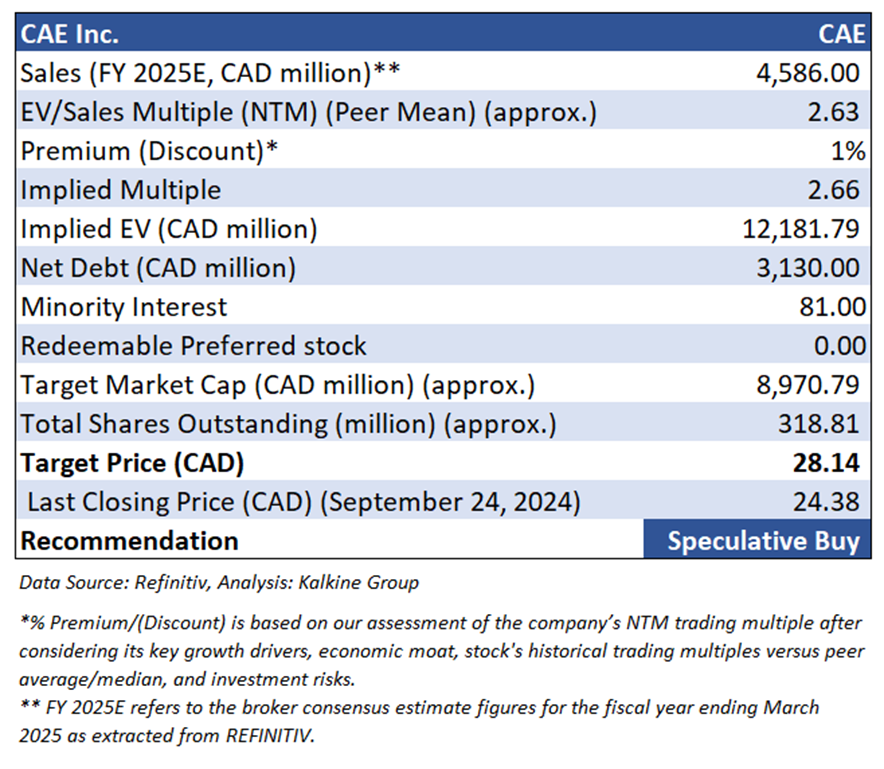Select the 'Implied EV (CAD million)' label
This screenshot has height=769, width=884.
[x=169, y=229]
